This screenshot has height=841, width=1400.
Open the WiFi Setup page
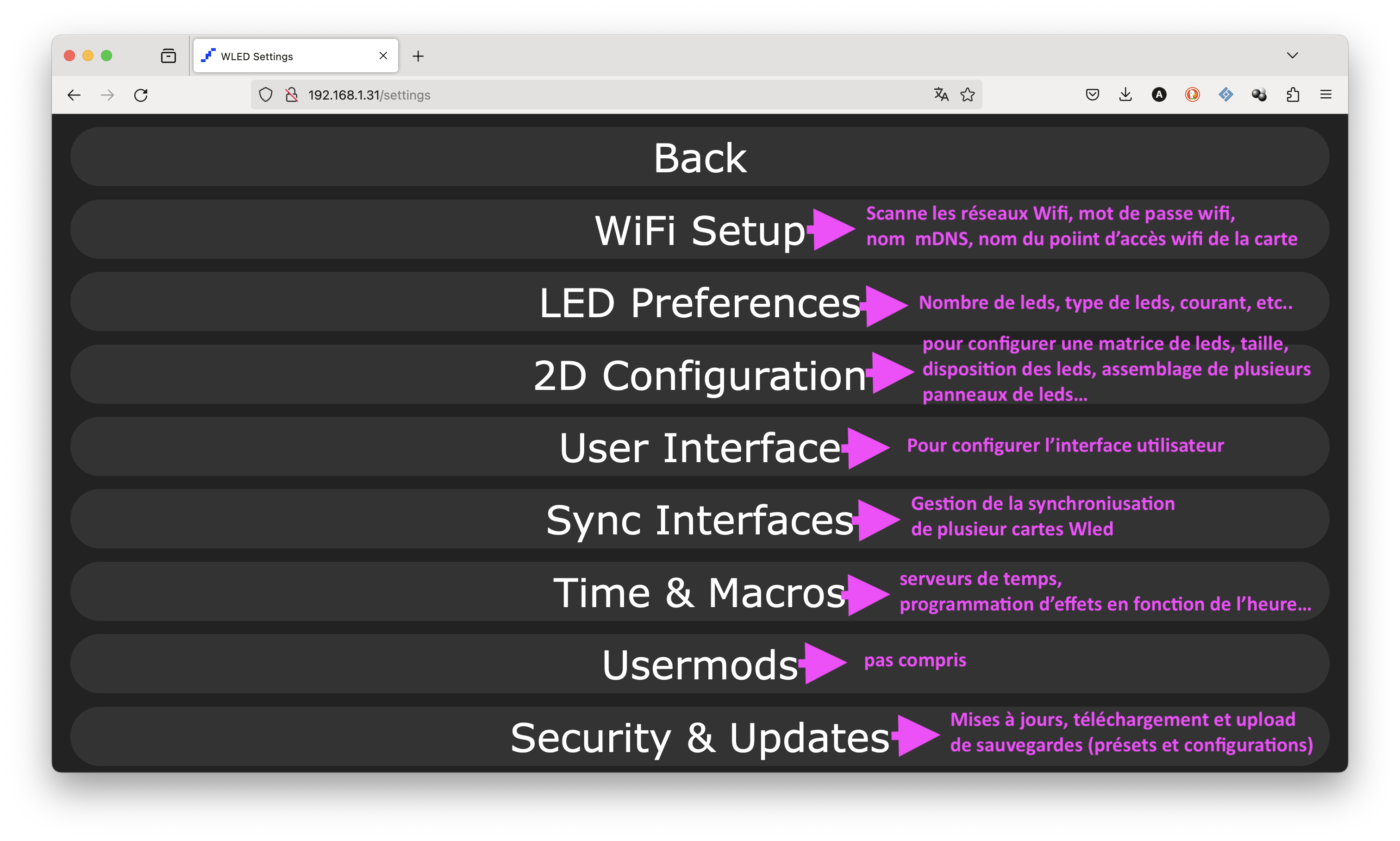point(700,230)
